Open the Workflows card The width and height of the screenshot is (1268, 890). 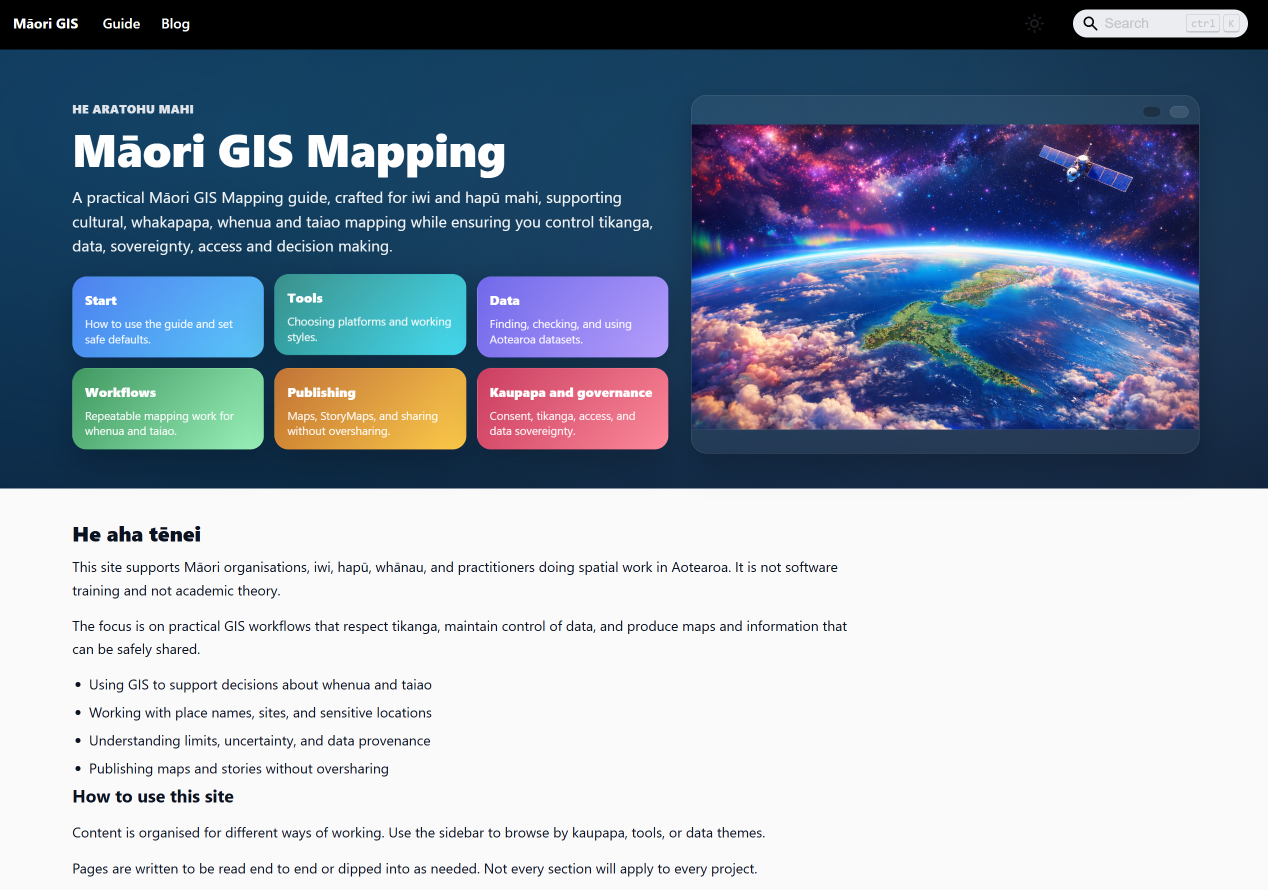pos(168,409)
